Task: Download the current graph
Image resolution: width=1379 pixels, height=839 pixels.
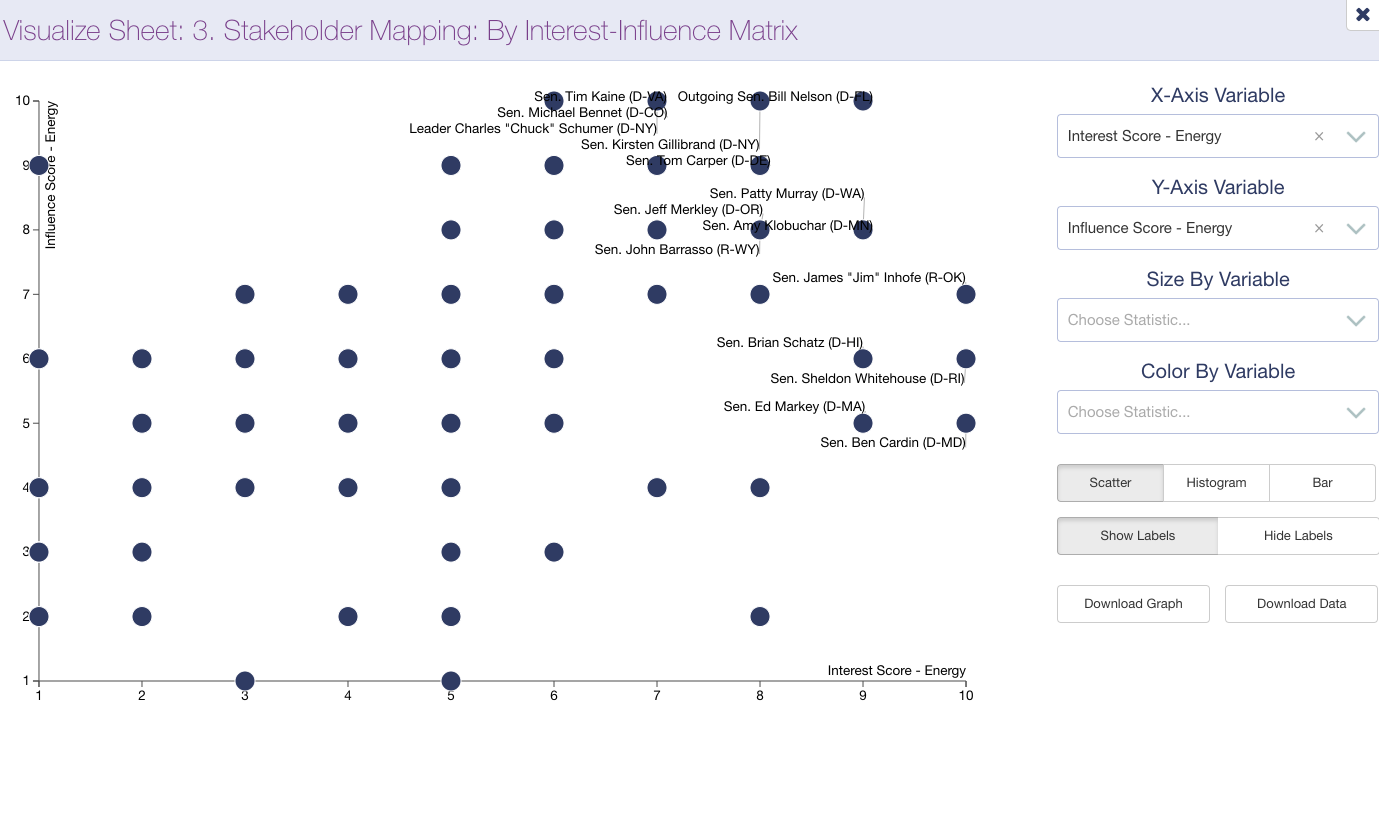Action: click(1133, 604)
